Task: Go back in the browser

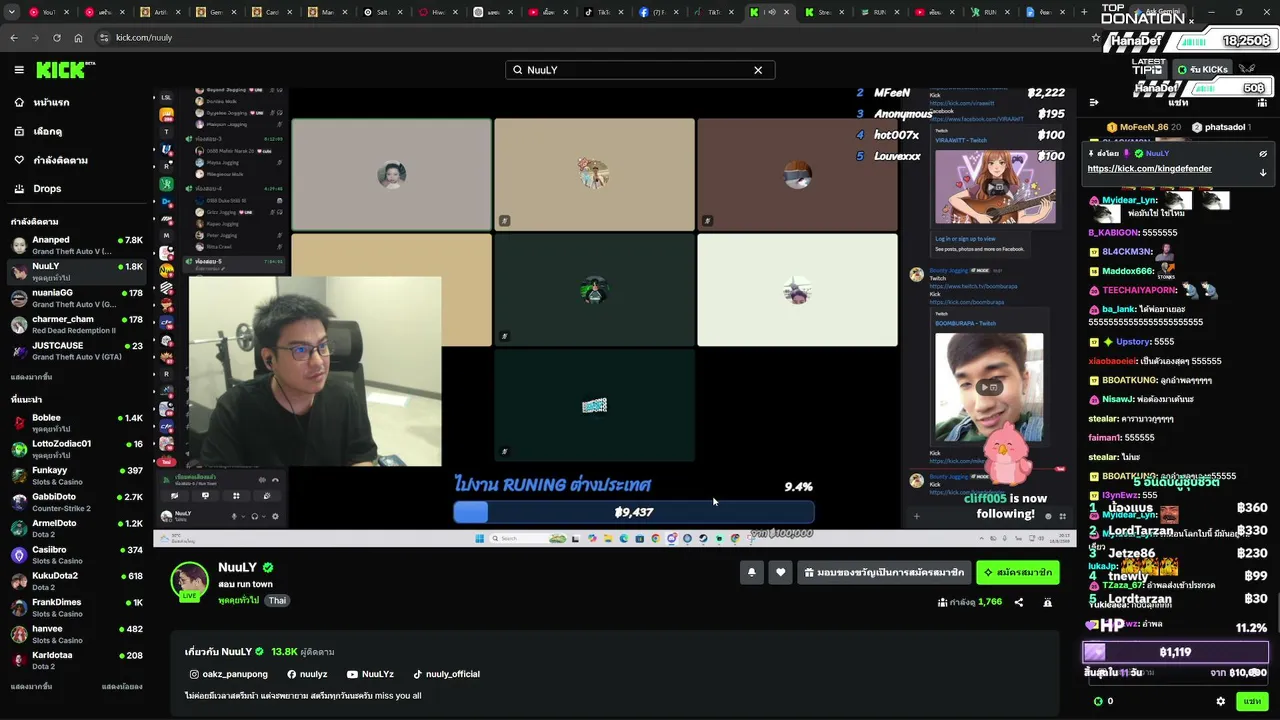Action: (14, 37)
